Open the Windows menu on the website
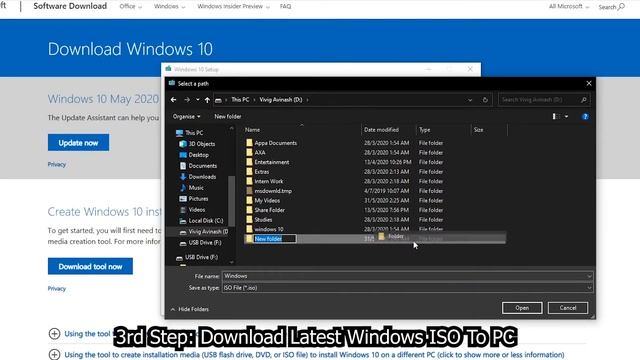 pyautogui.click(x=169, y=7)
